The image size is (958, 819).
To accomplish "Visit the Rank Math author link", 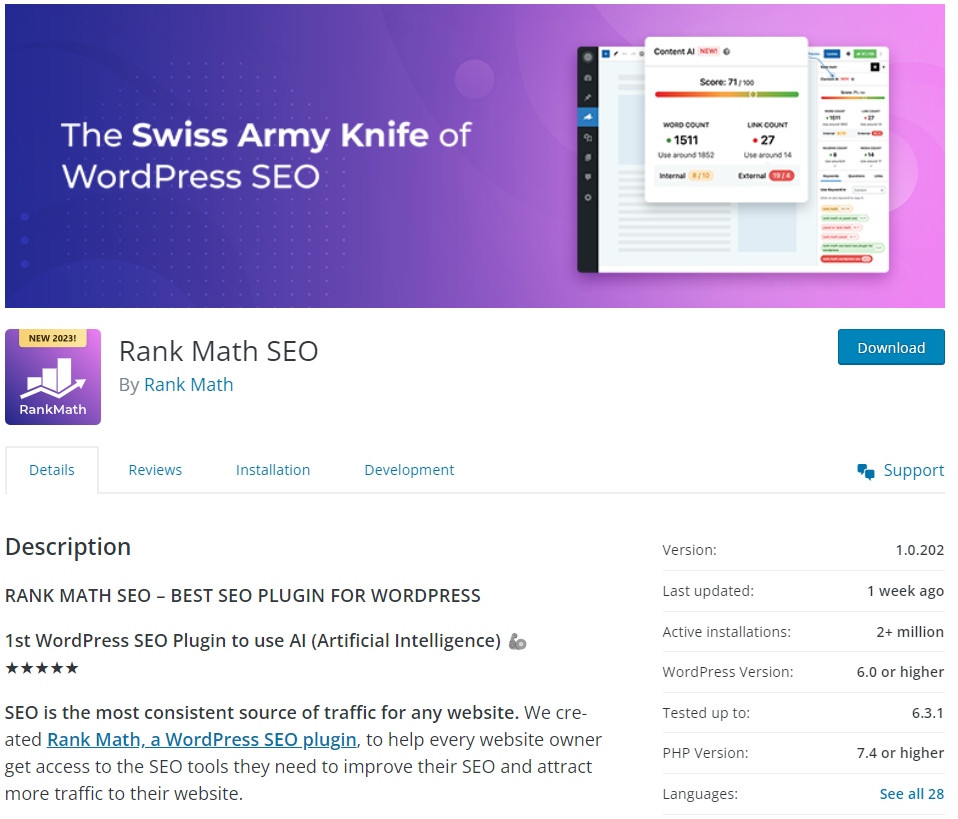I will [188, 385].
